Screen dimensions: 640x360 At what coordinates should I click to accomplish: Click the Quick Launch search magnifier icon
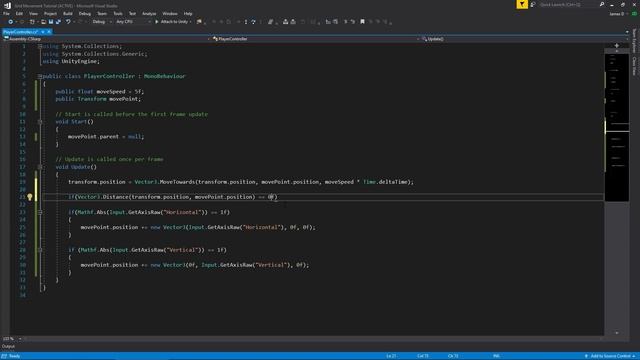pyautogui.click(x=602, y=4)
